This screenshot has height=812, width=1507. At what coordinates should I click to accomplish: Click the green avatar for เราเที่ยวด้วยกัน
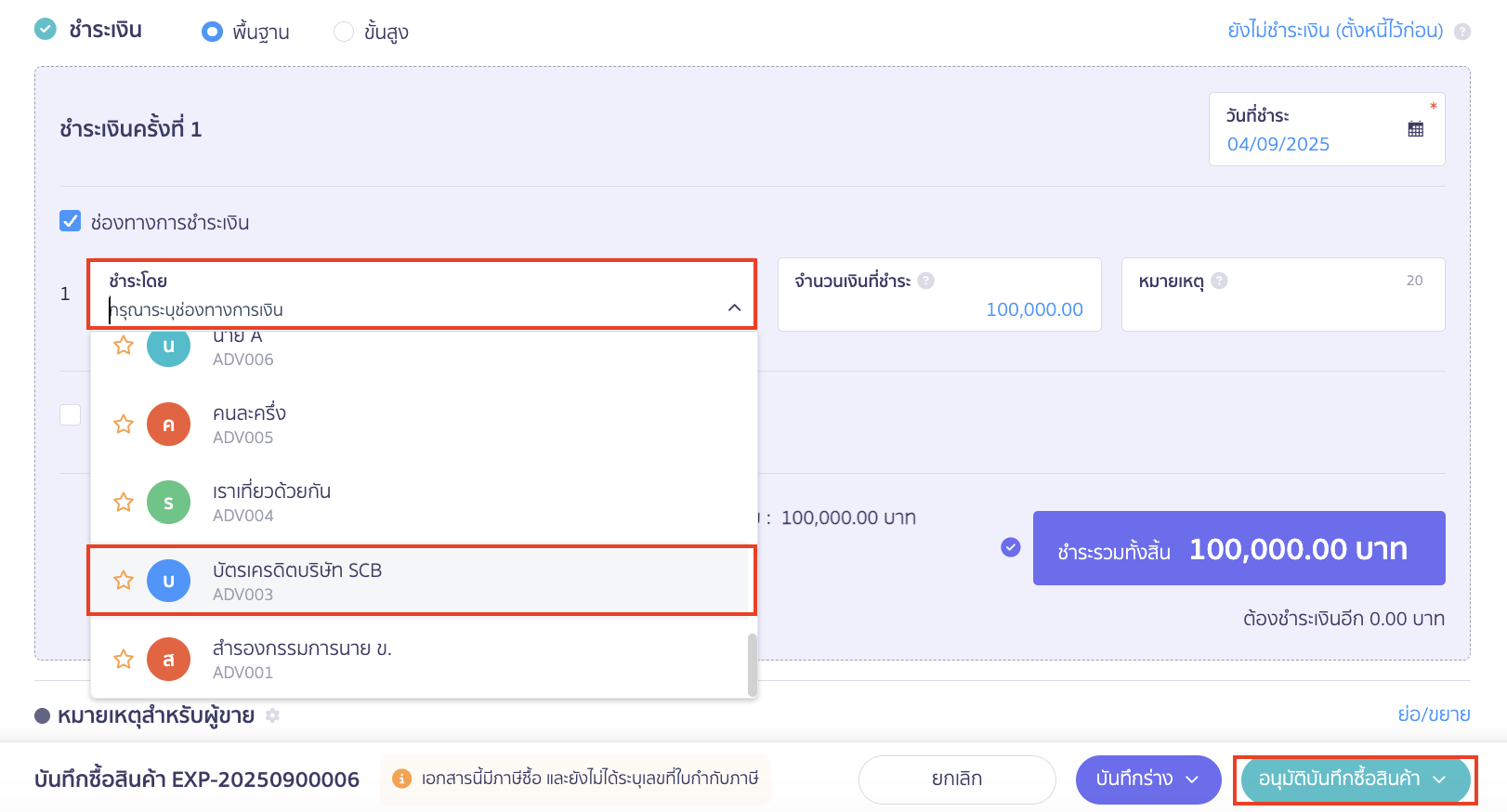point(168,503)
